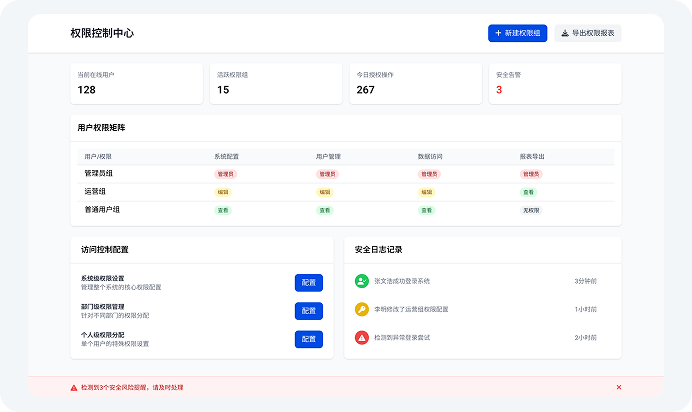Click the 数据访问 column header
Viewport: 692px width, 412px height.
[430, 157]
